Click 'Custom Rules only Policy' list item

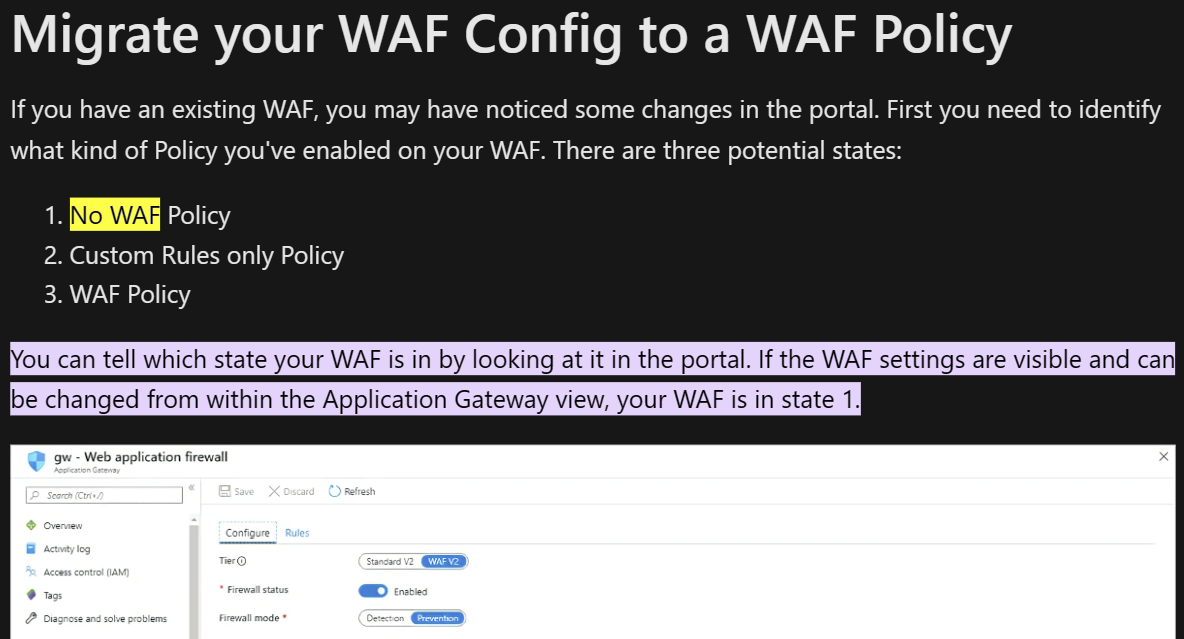pyautogui.click(x=206, y=255)
